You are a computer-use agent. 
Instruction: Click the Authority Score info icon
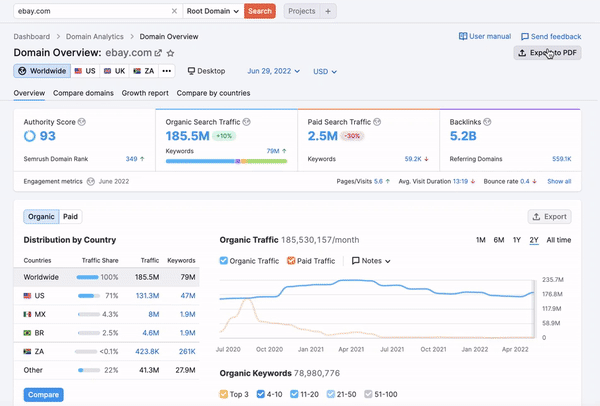click(82, 122)
